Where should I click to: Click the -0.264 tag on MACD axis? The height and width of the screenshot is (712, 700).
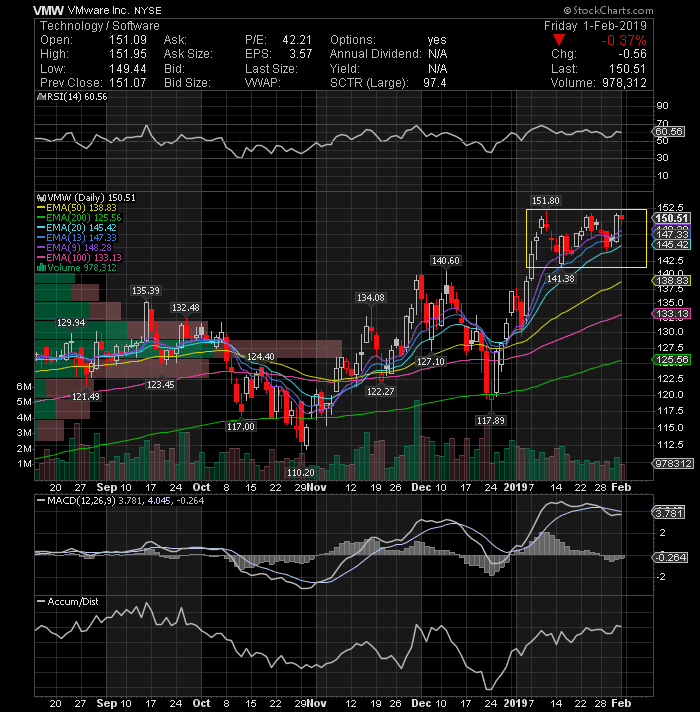point(670,558)
